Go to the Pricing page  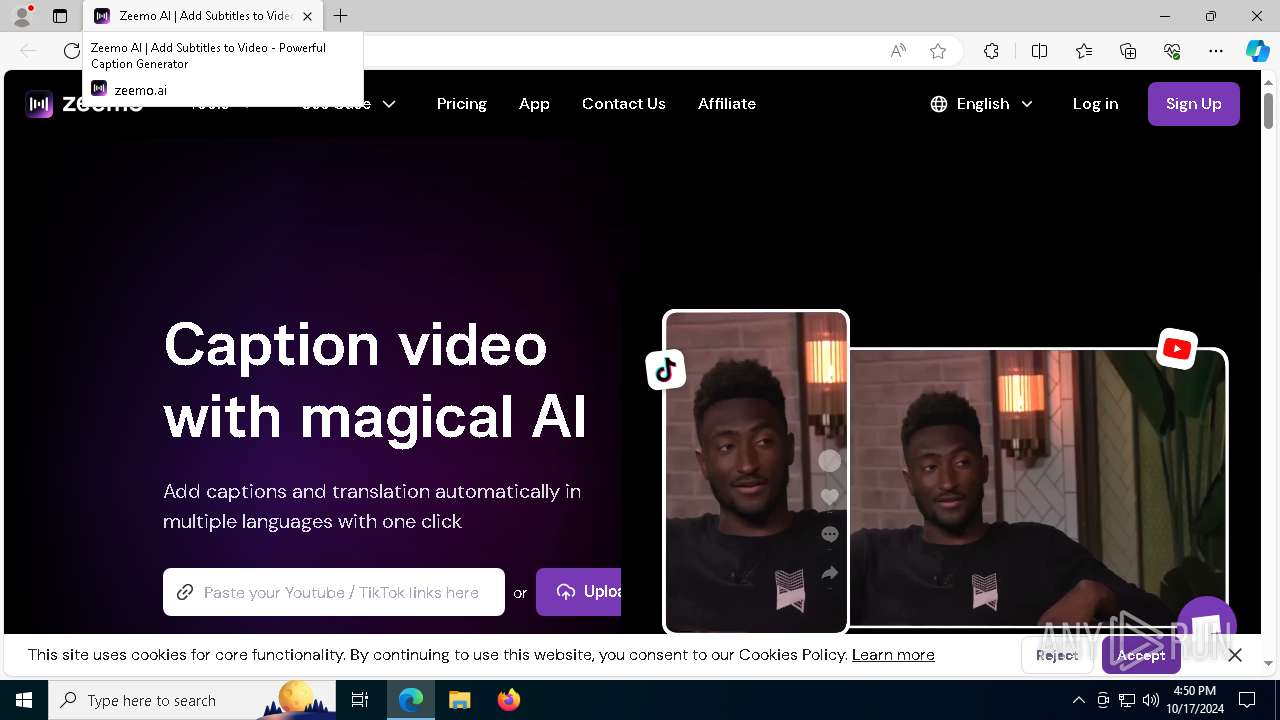point(461,104)
